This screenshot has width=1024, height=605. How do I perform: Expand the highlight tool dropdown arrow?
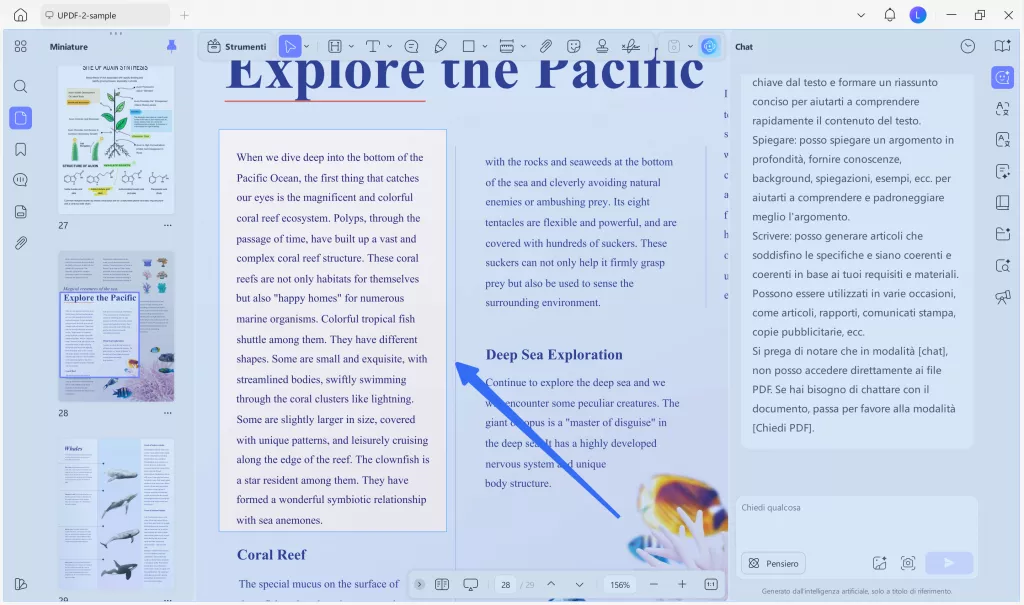pos(351,46)
